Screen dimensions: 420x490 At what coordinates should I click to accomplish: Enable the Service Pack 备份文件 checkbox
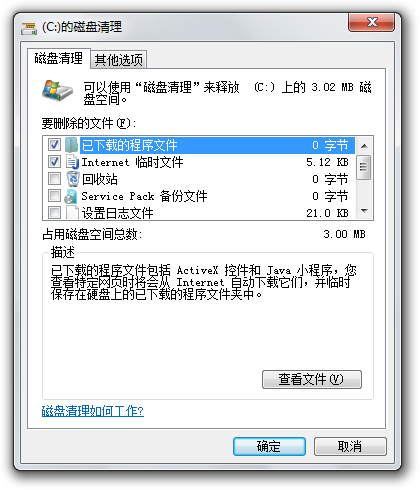(54, 196)
